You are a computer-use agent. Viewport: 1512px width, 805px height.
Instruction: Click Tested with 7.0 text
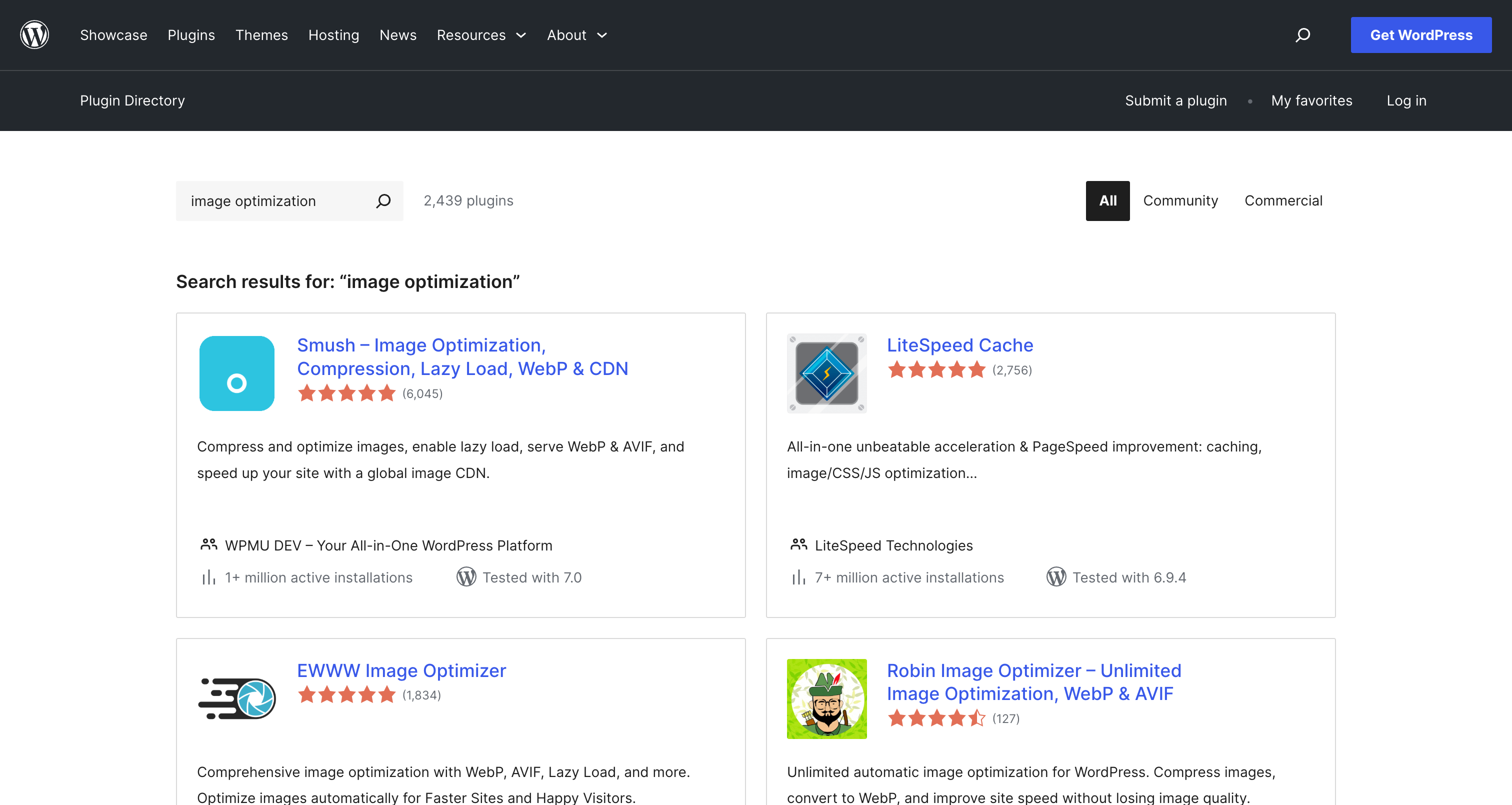(x=532, y=578)
